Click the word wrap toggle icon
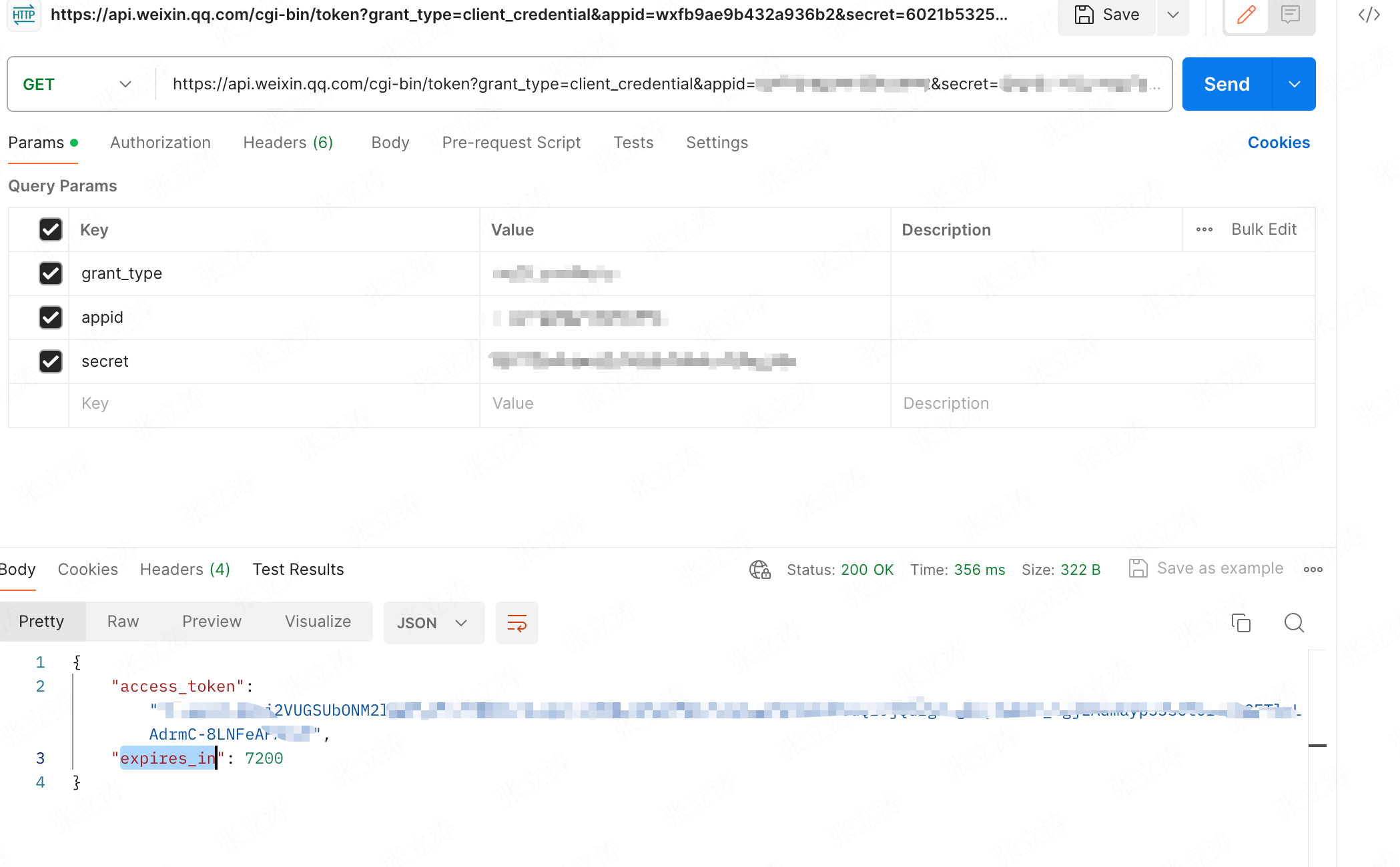 click(x=516, y=623)
